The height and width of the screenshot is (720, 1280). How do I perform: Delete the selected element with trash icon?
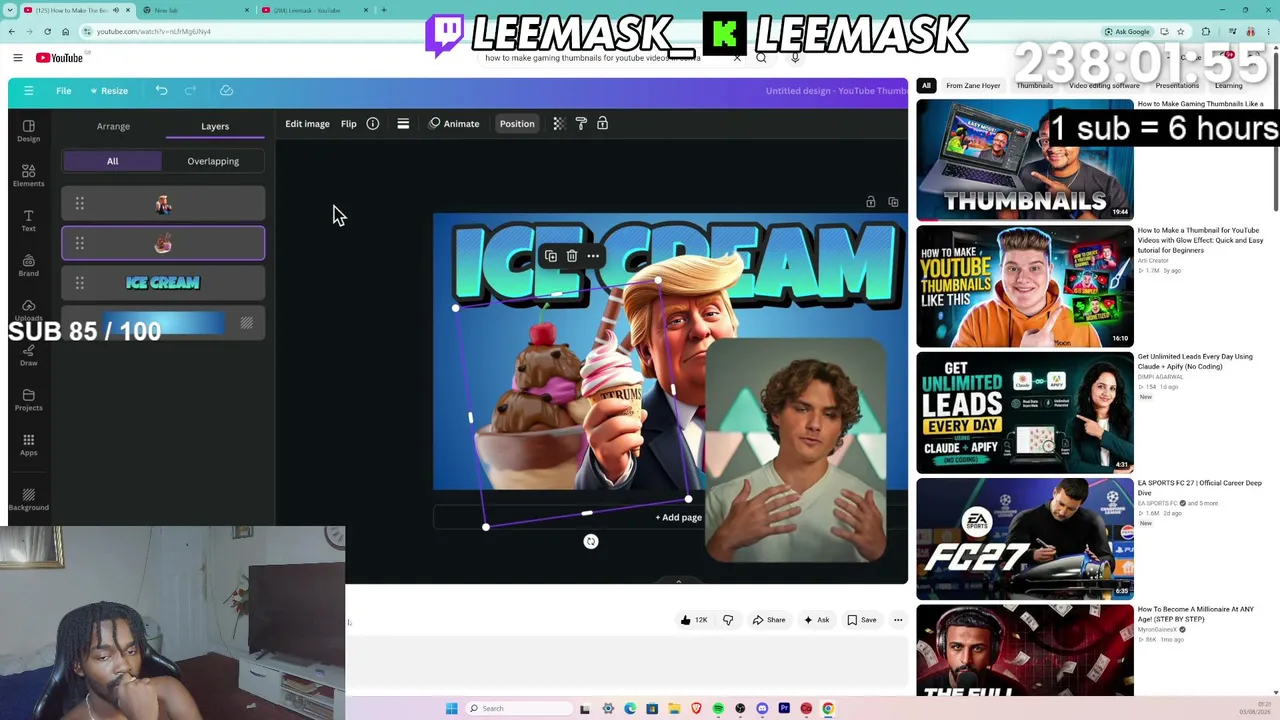(x=572, y=256)
